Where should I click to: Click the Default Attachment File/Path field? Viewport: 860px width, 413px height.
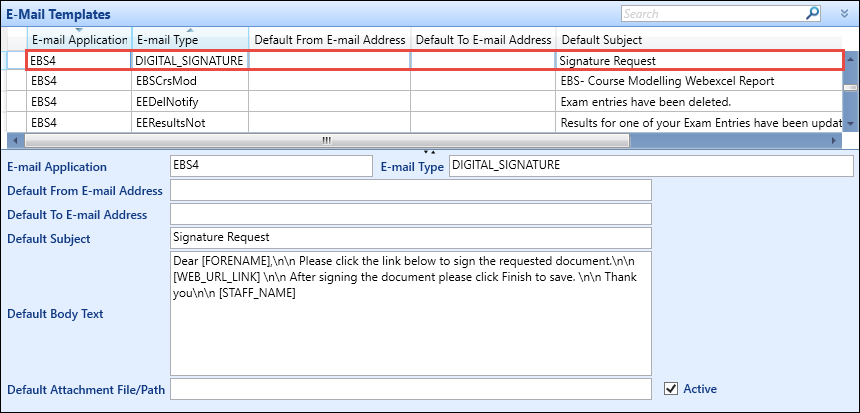click(411, 389)
